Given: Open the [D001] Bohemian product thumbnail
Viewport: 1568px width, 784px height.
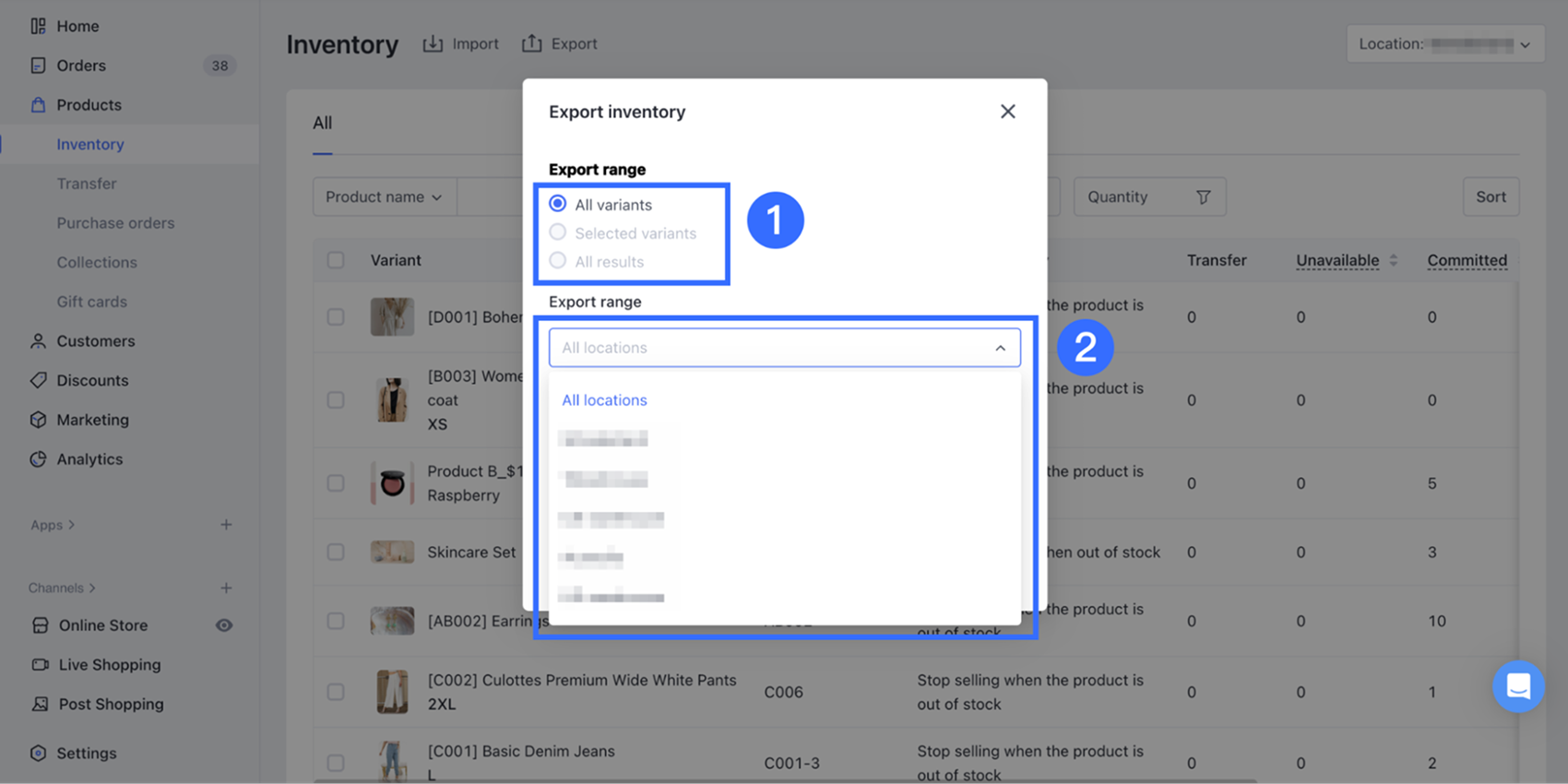Looking at the screenshot, I should (392, 316).
